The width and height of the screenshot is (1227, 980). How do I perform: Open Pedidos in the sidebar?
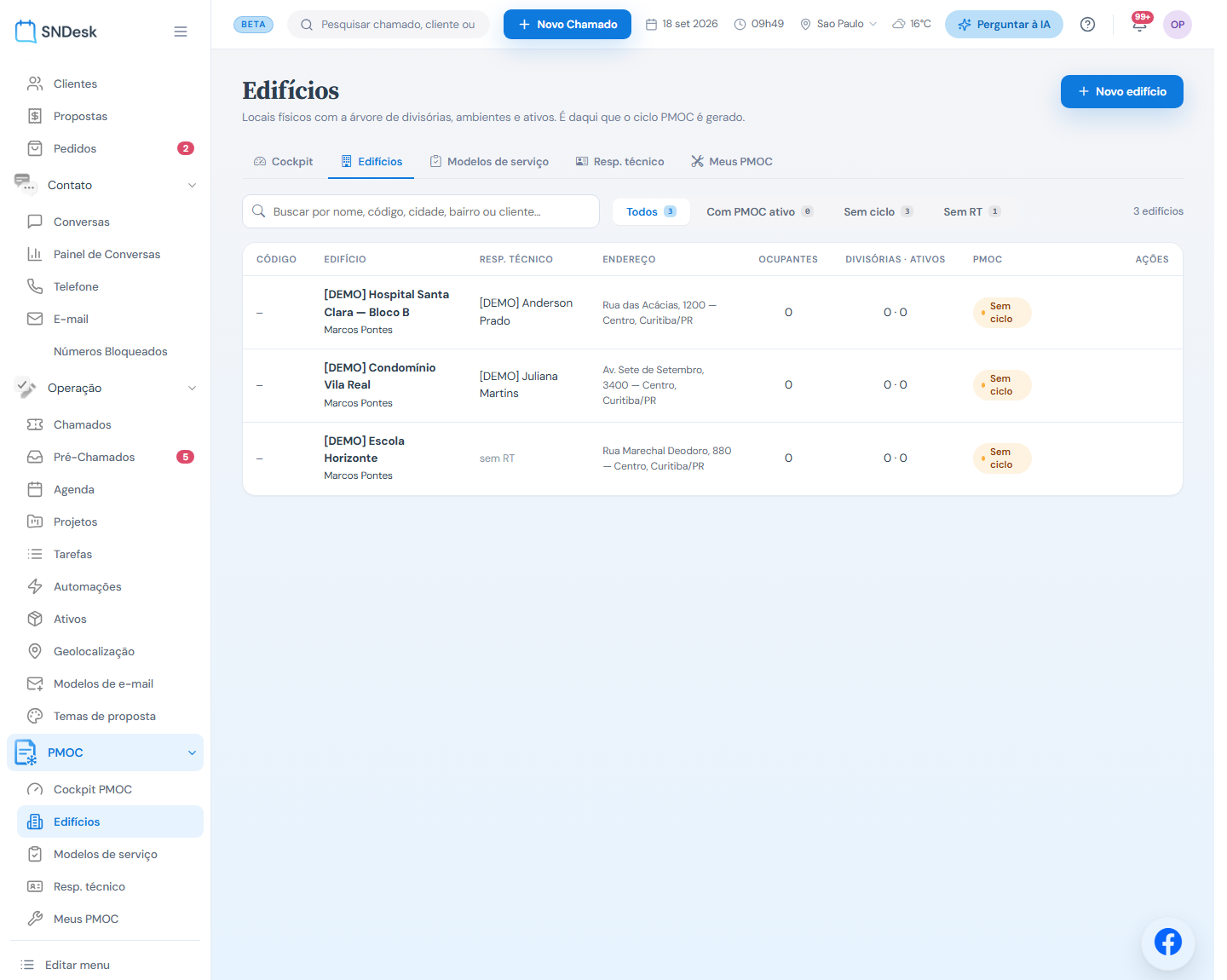tap(109, 148)
